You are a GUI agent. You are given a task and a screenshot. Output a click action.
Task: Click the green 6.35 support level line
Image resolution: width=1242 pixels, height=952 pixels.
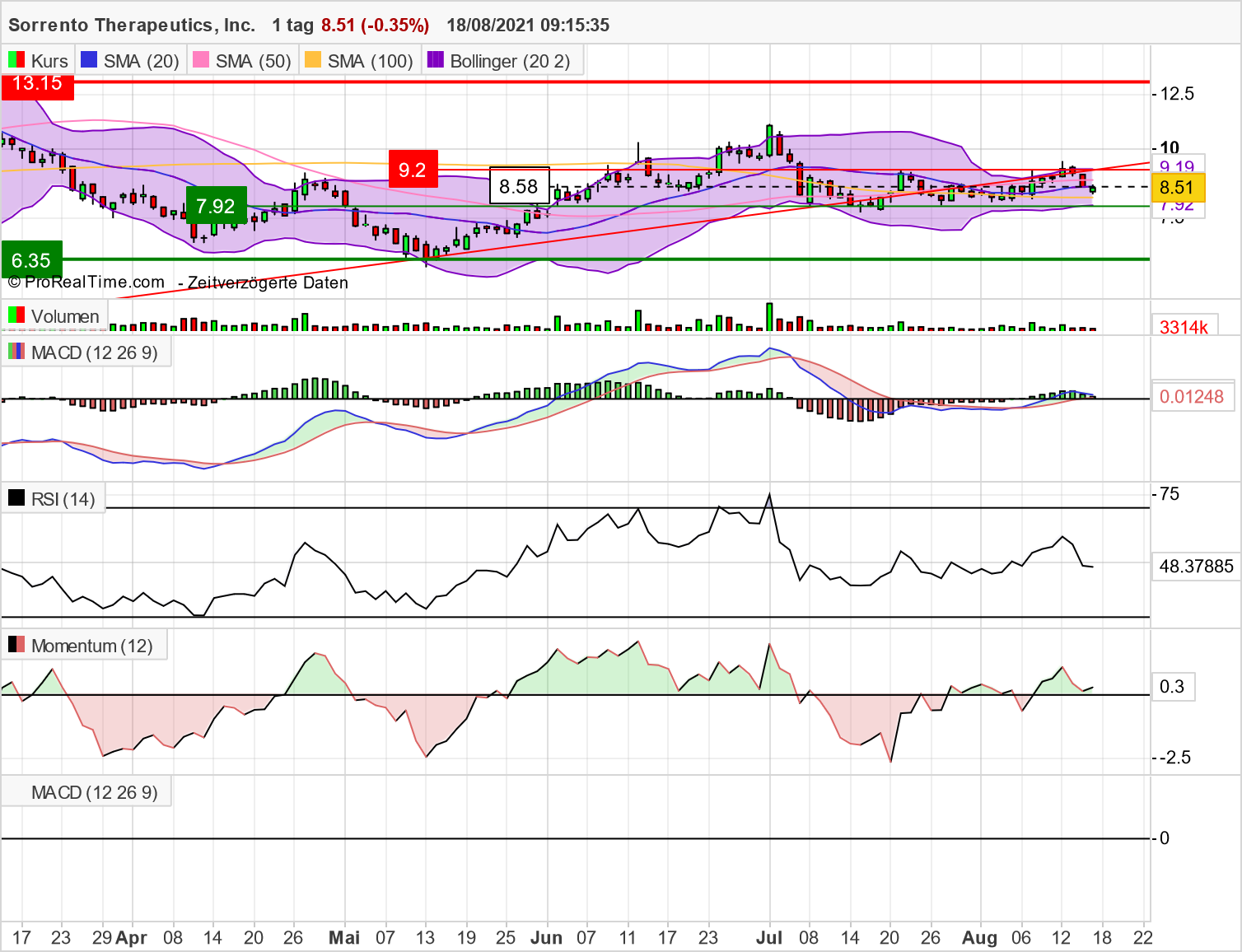click(x=33, y=260)
